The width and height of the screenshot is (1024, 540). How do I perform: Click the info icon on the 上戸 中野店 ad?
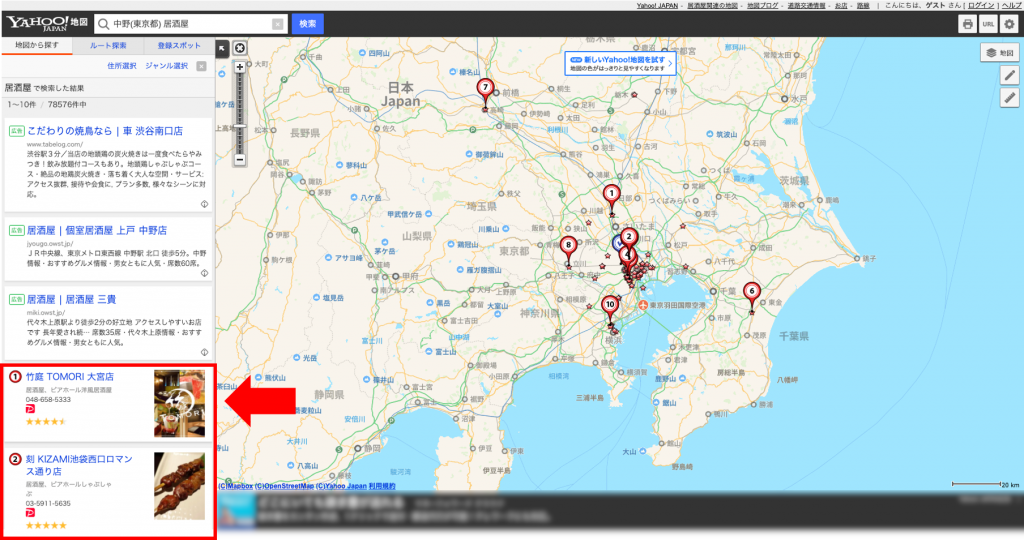pyautogui.click(x=204, y=274)
